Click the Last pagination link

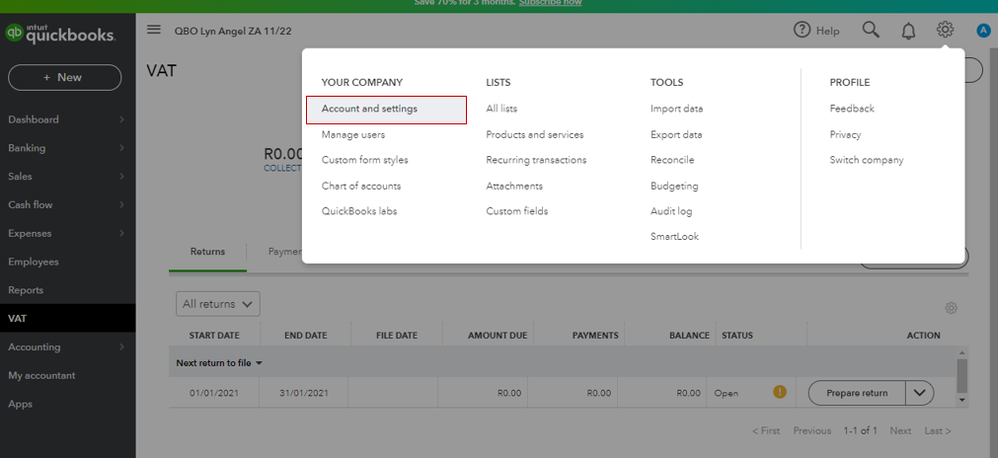pyautogui.click(x=938, y=431)
